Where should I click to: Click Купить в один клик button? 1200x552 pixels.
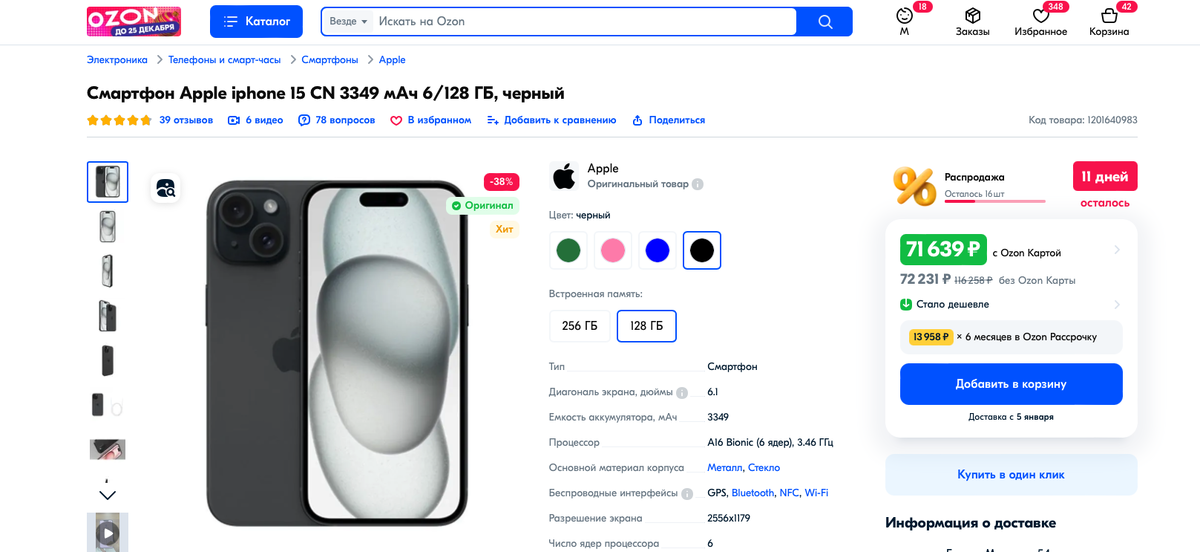click(x=1011, y=475)
